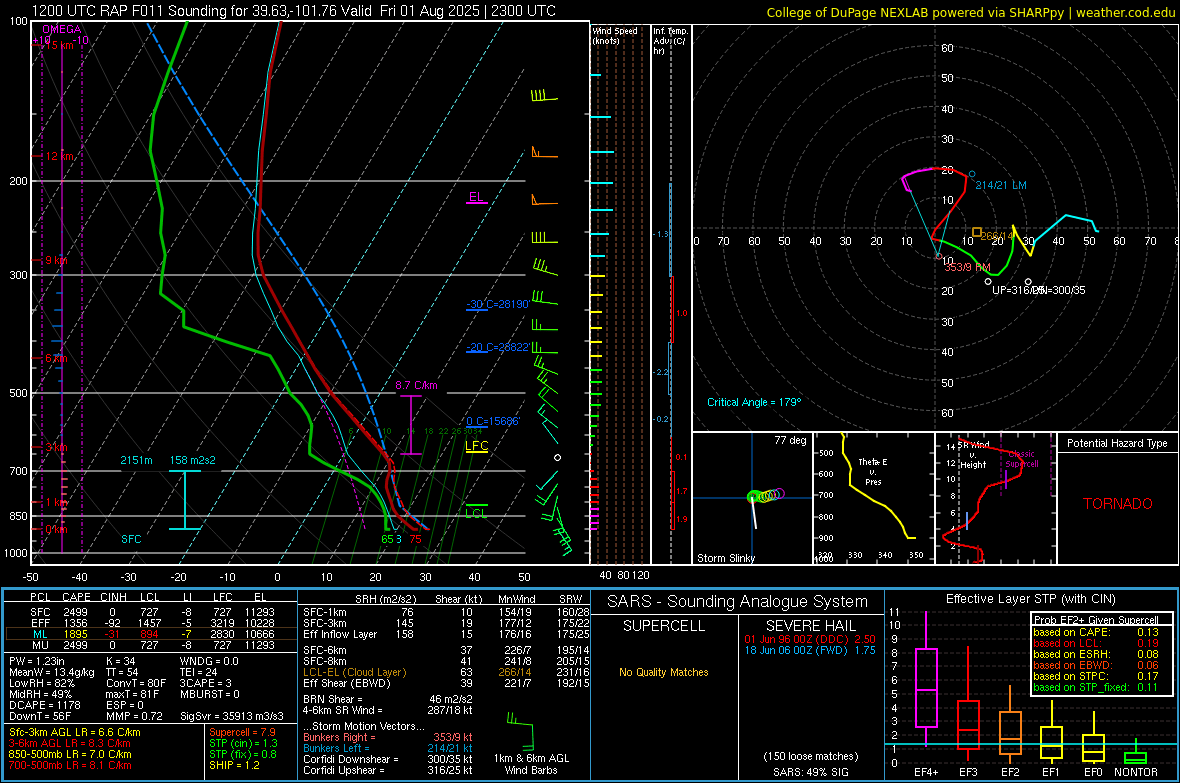The width and height of the screenshot is (1180, 783).
Task: Click the 'DCAPE = 1178' value
Action: 44,705
